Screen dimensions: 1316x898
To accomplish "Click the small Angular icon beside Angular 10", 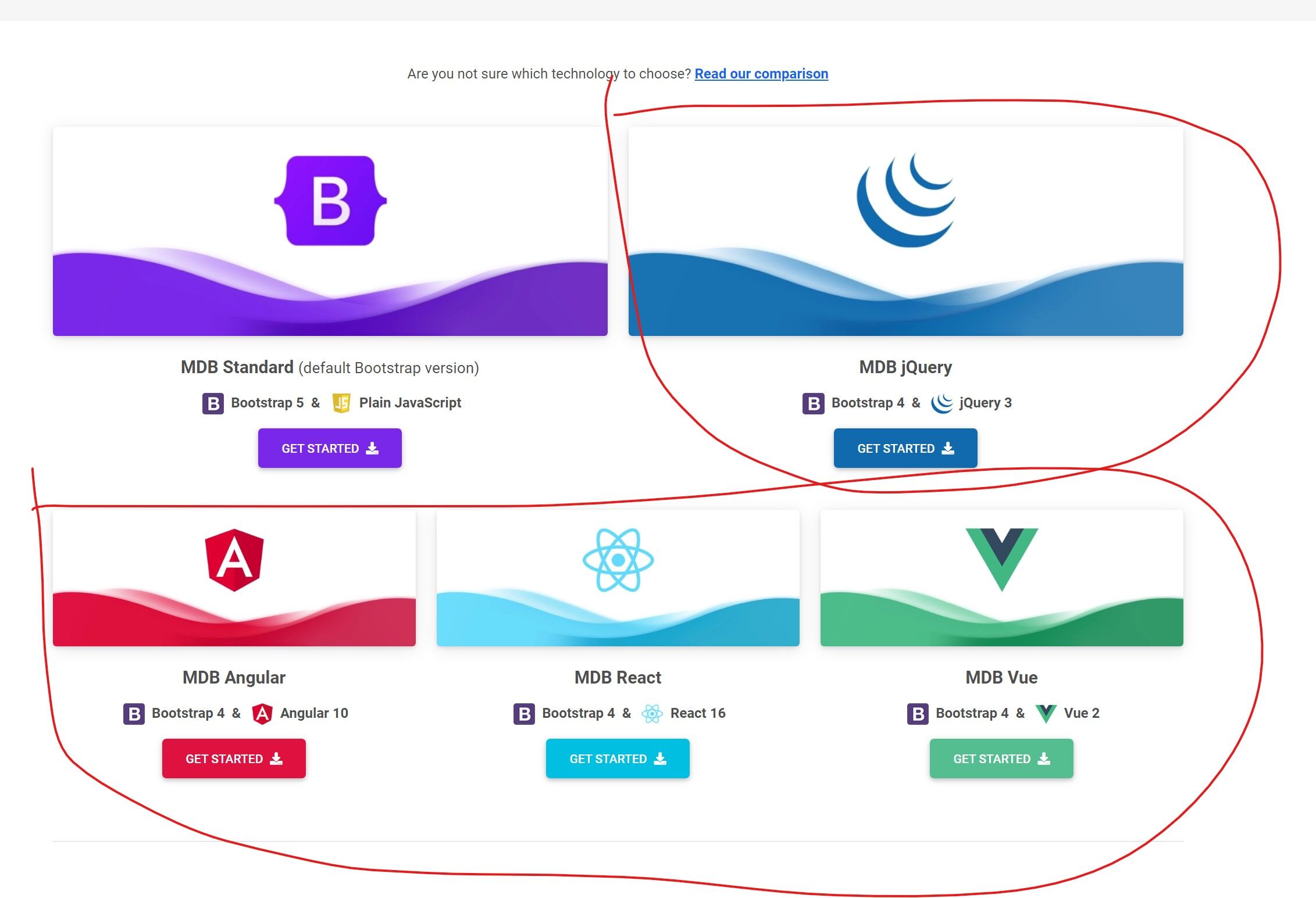I will tap(262, 713).
